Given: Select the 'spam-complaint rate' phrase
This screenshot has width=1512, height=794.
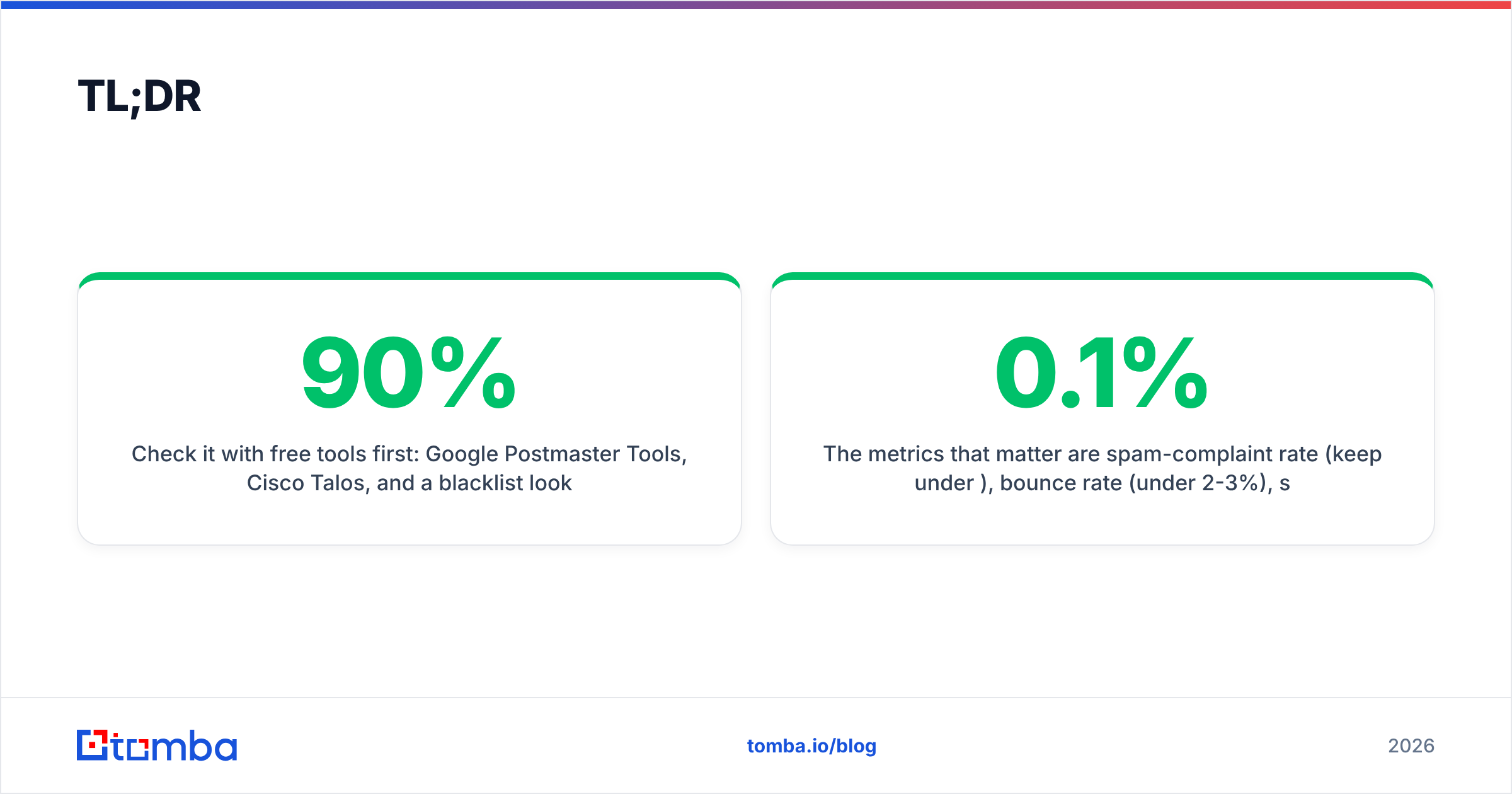Looking at the screenshot, I should pos(1212,454).
